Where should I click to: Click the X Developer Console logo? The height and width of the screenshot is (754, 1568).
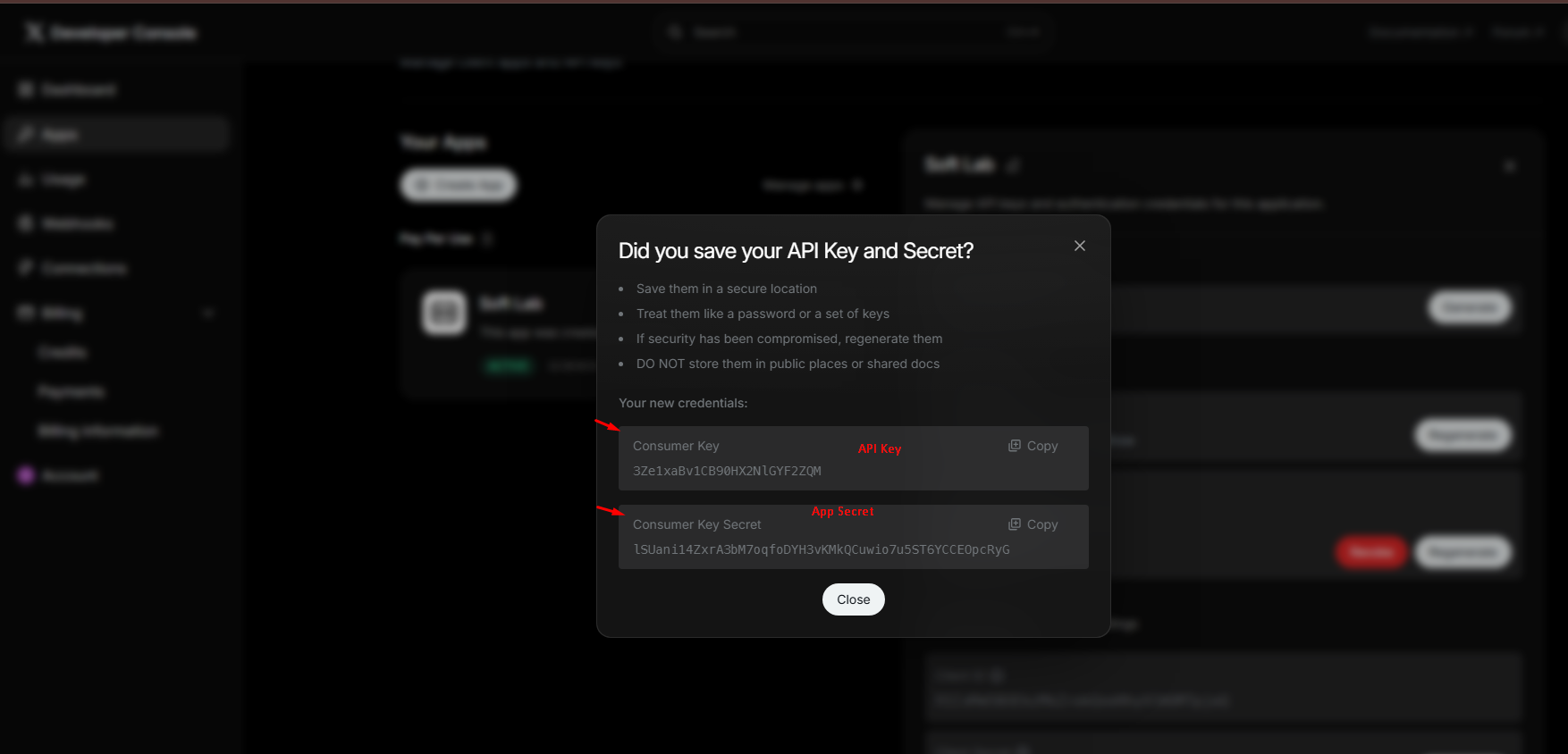coord(35,33)
